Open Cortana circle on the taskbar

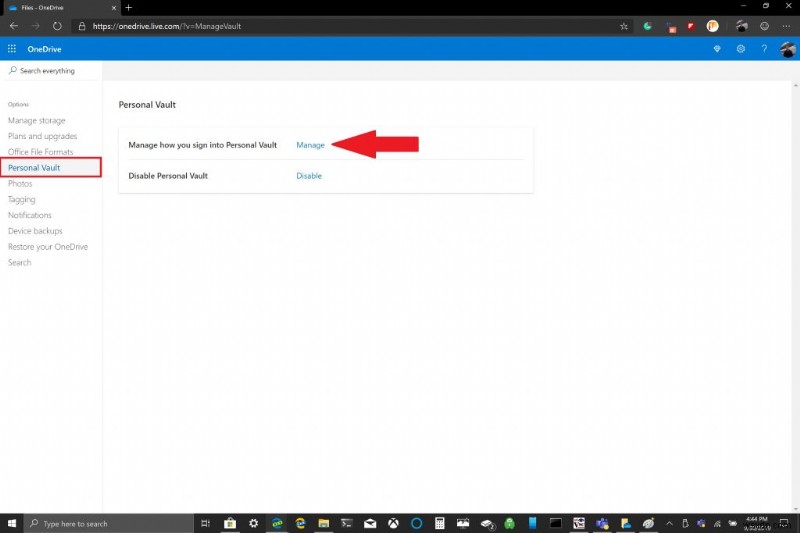pyautogui.click(x=416, y=523)
